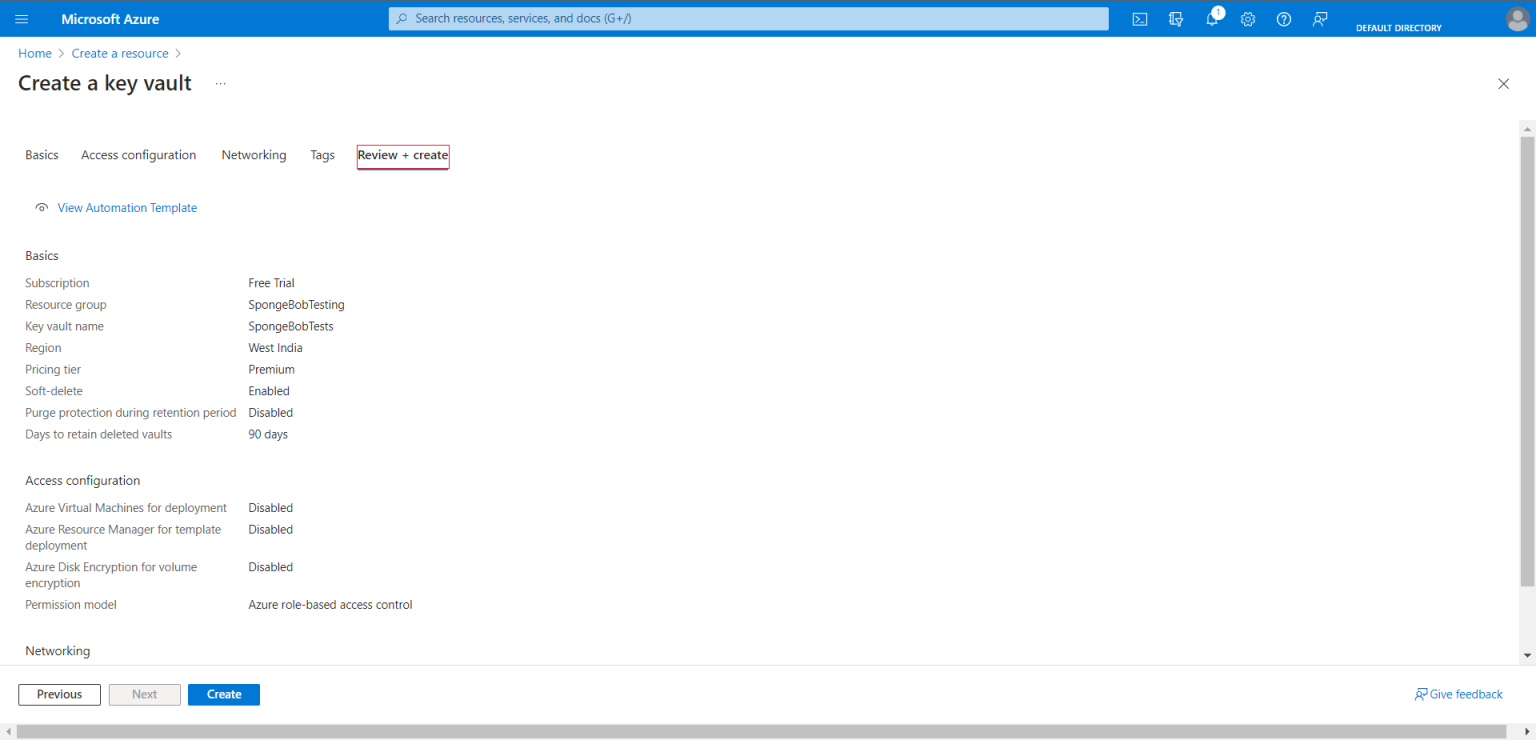Switch to the Access configuration tab
This screenshot has width=1536, height=740.
click(x=139, y=155)
